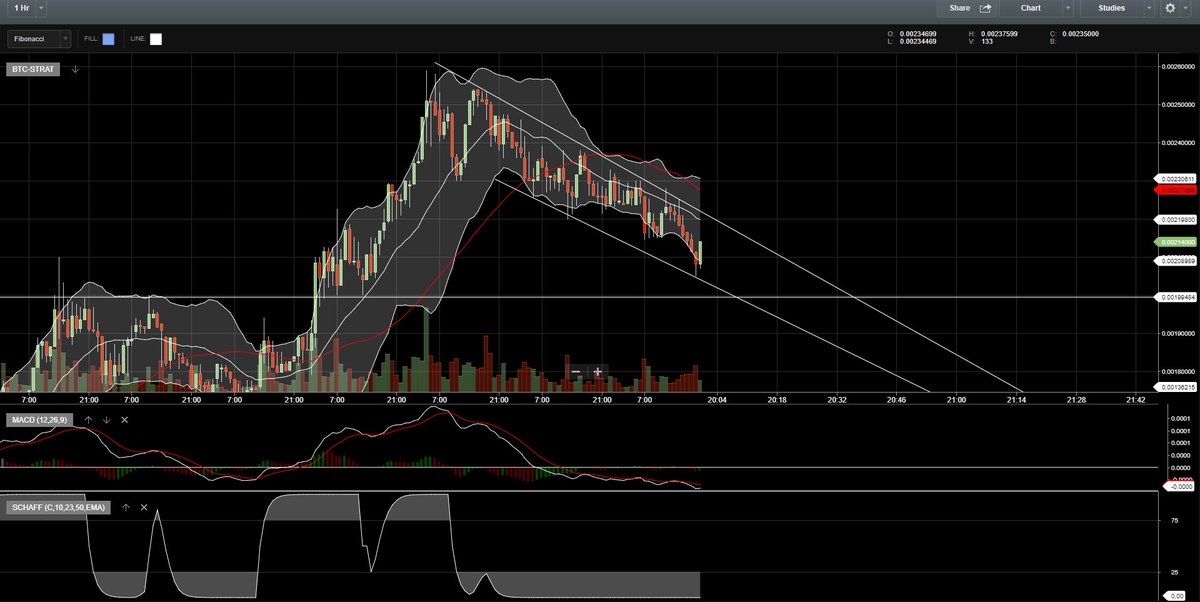
Task: Expand the Studies dropdown arrow
Action: point(1151,8)
